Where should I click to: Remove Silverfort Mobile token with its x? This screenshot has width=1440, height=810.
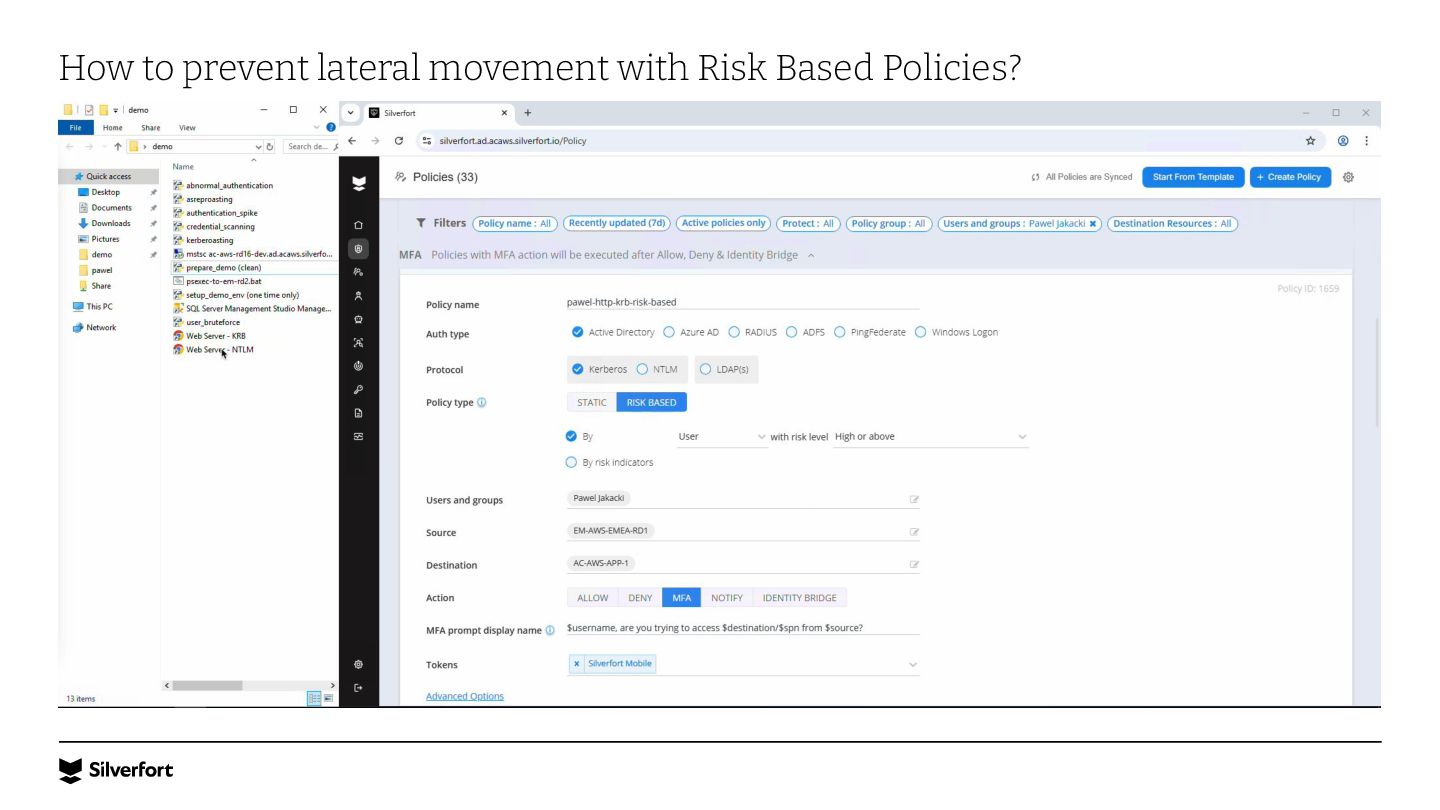click(577, 663)
